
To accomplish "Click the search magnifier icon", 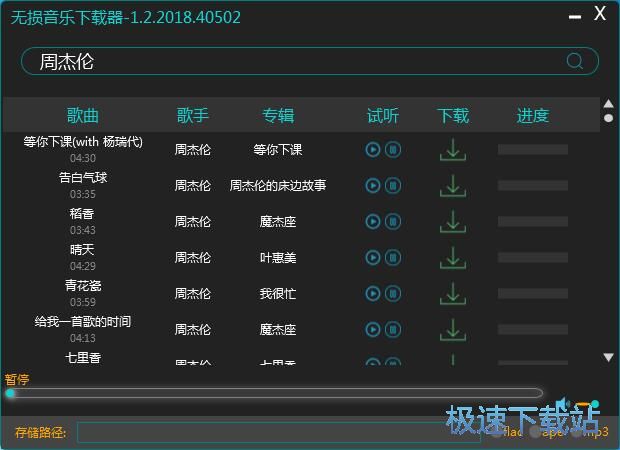I will [574, 61].
